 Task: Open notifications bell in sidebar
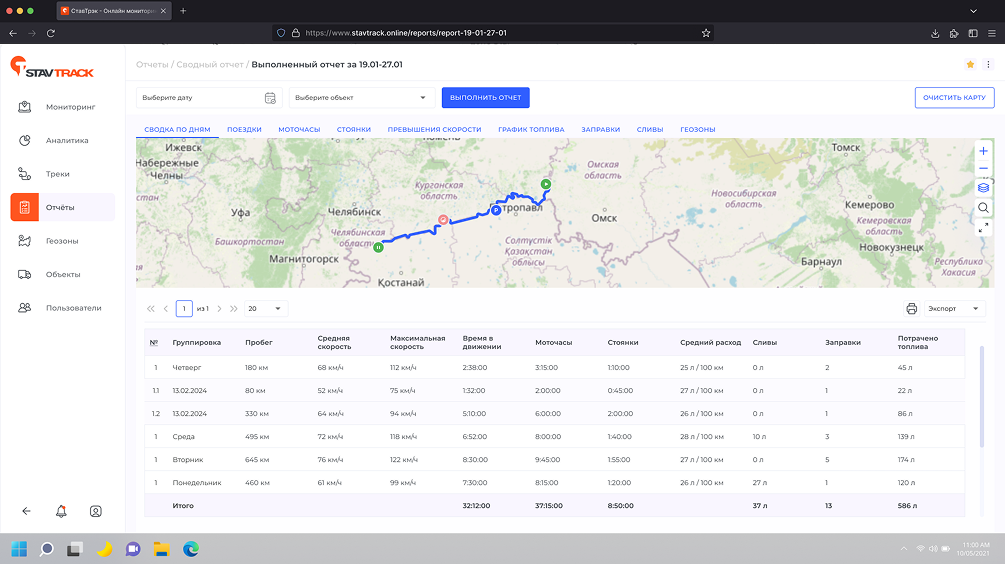click(61, 511)
